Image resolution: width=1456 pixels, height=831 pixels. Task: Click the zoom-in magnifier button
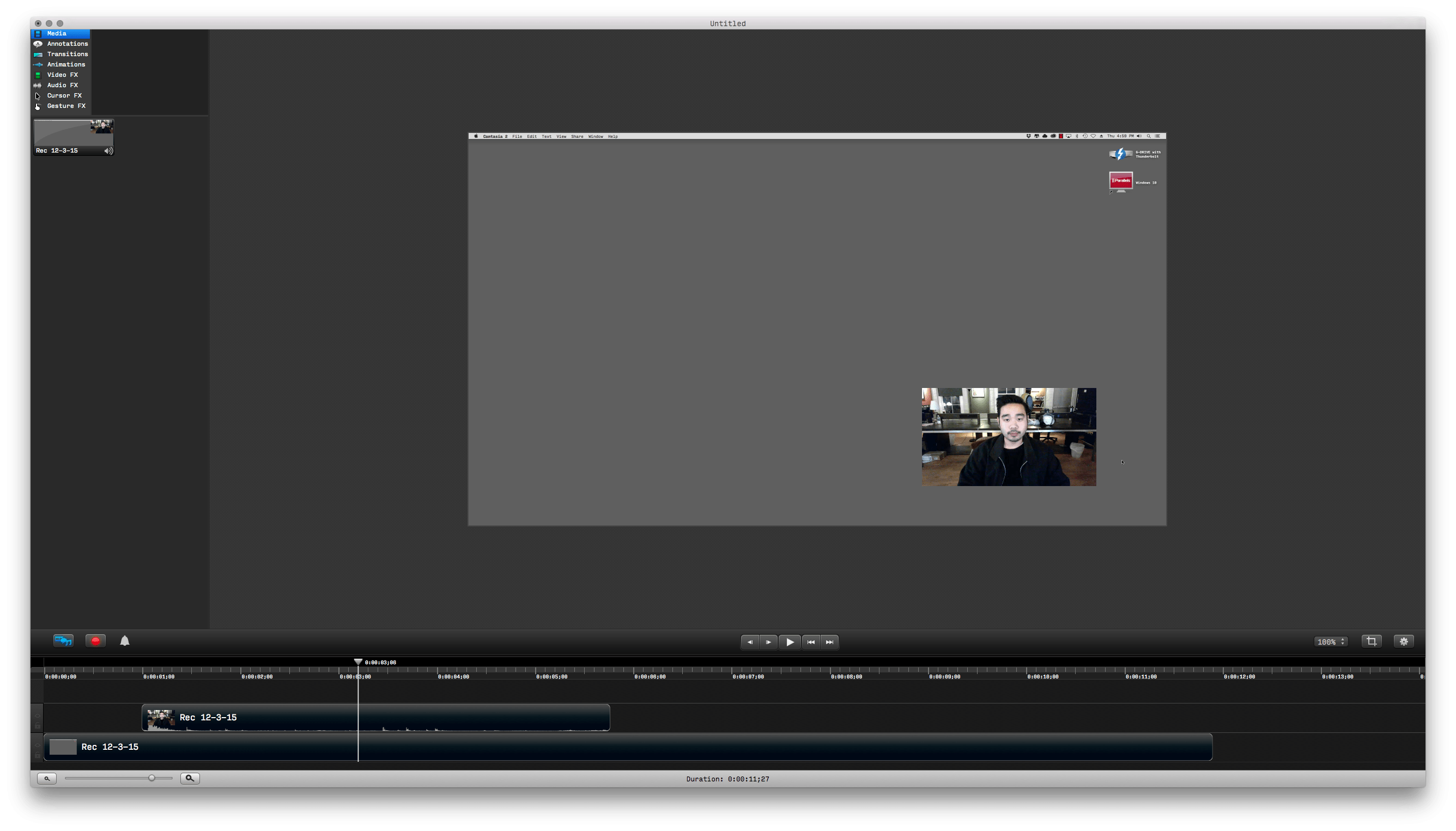pos(190,778)
